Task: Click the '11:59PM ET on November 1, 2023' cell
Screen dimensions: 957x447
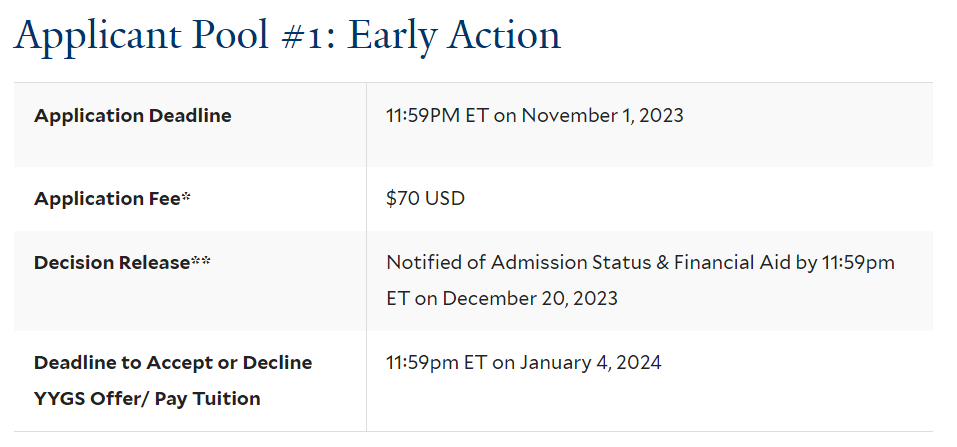Action: pos(535,115)
